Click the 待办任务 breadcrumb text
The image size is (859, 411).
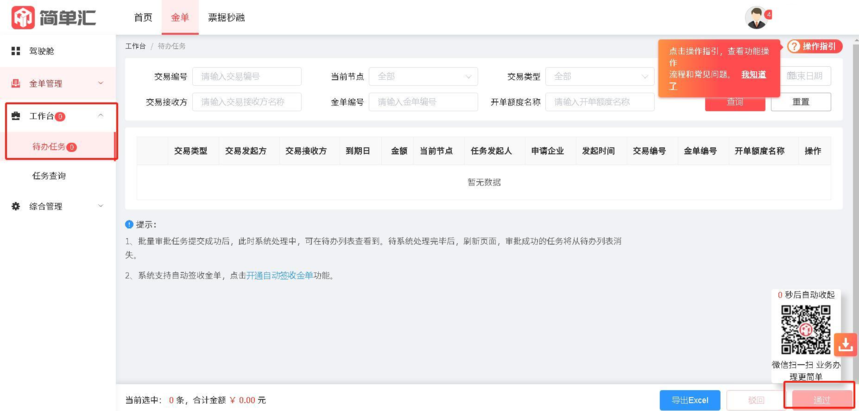click(x=171, y=47)
